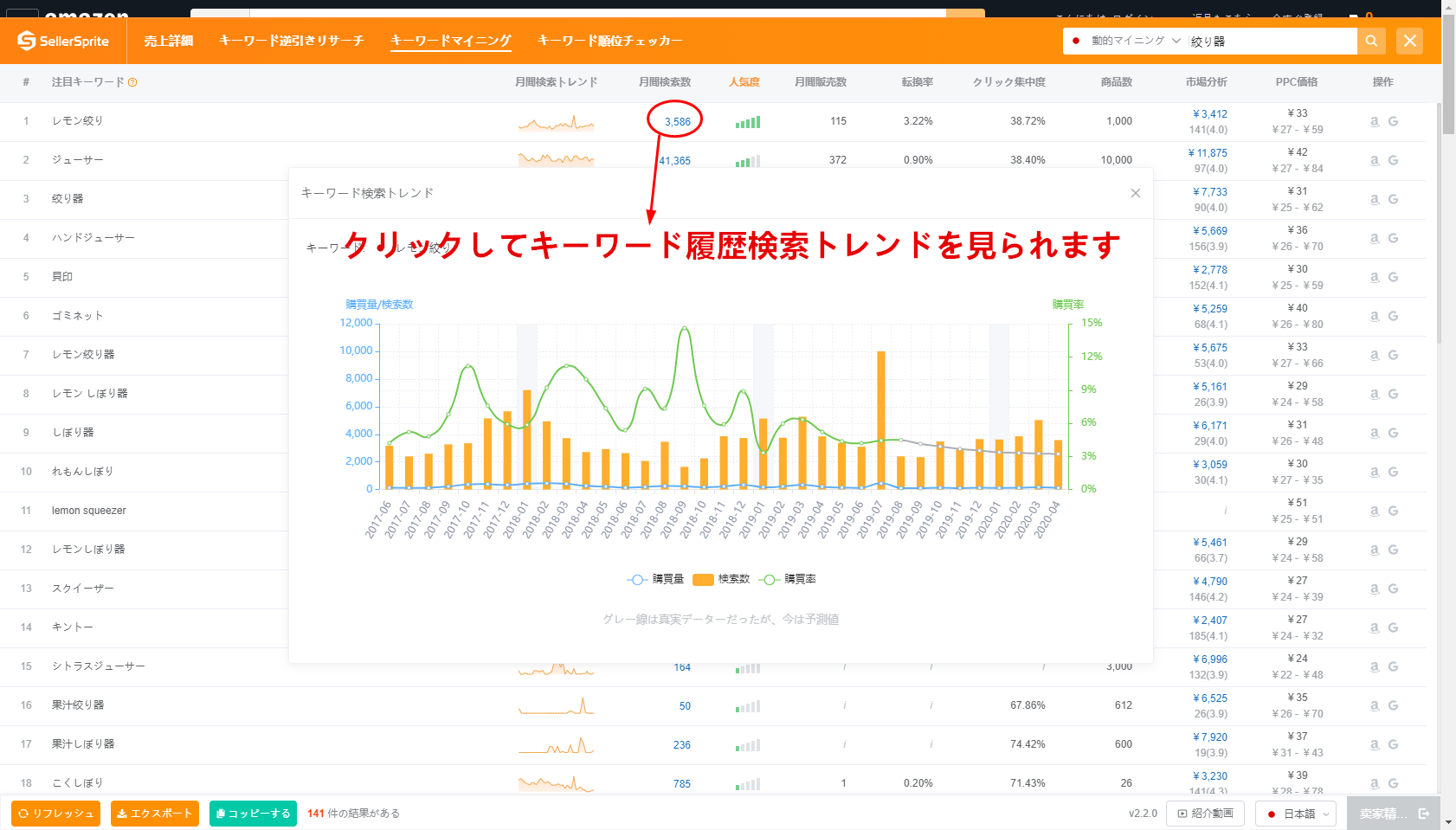Open the キーワード順位チェッカー tab
Screen dimensions: 1456x830
coord(609,41)
